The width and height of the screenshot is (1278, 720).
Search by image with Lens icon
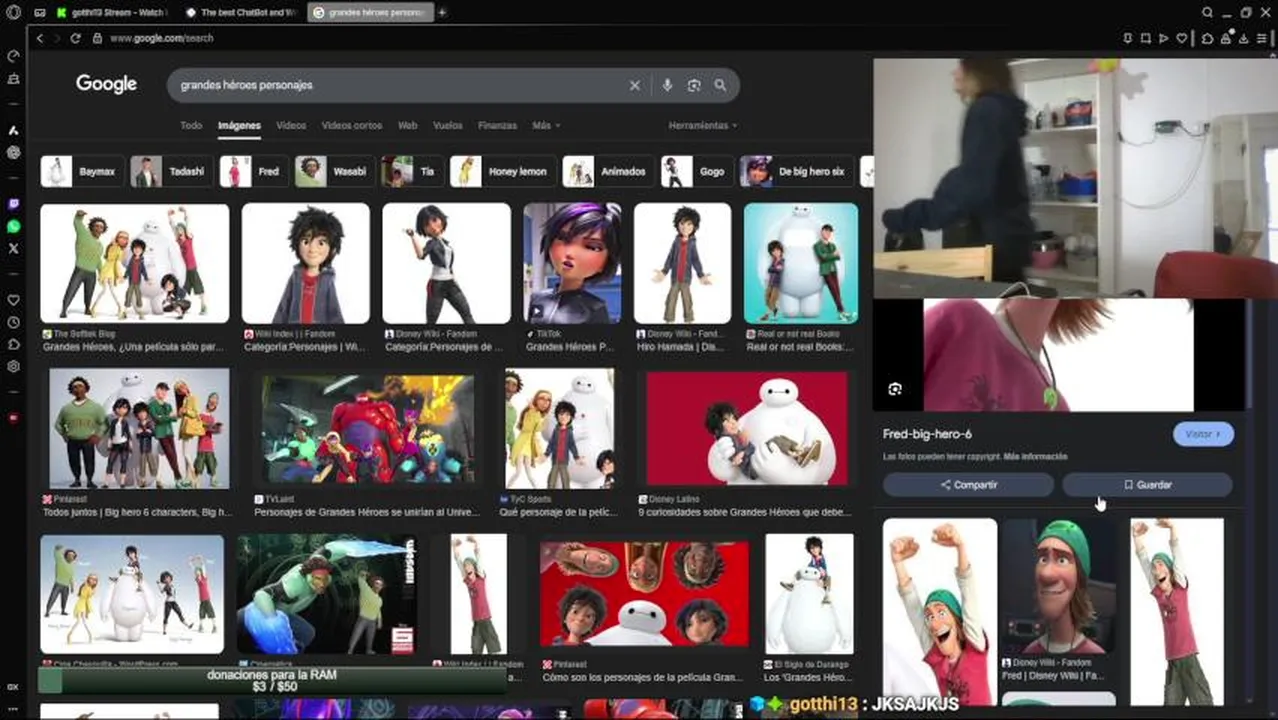pos(694,86)
